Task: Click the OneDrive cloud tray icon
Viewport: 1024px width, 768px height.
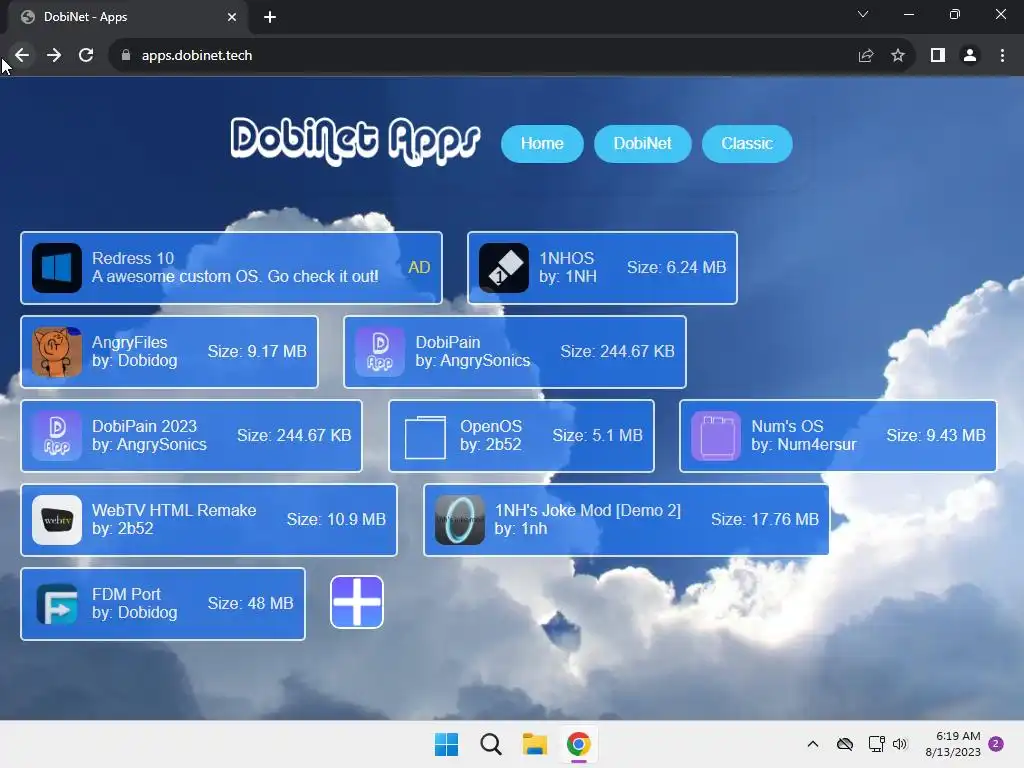Action: click(x=845, y=744)
